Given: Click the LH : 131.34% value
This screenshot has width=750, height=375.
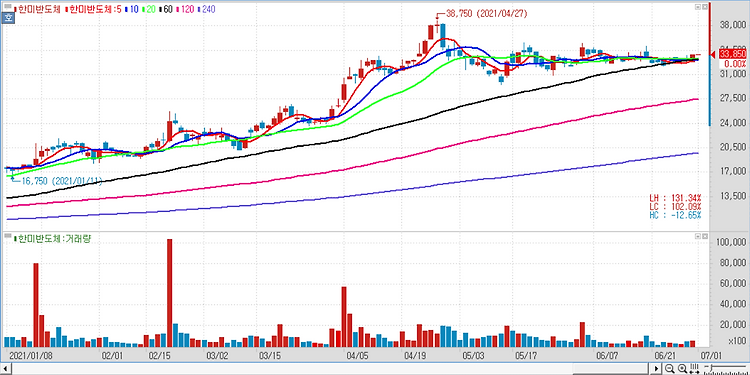Looking at the screenshot, I should point(675,198).
